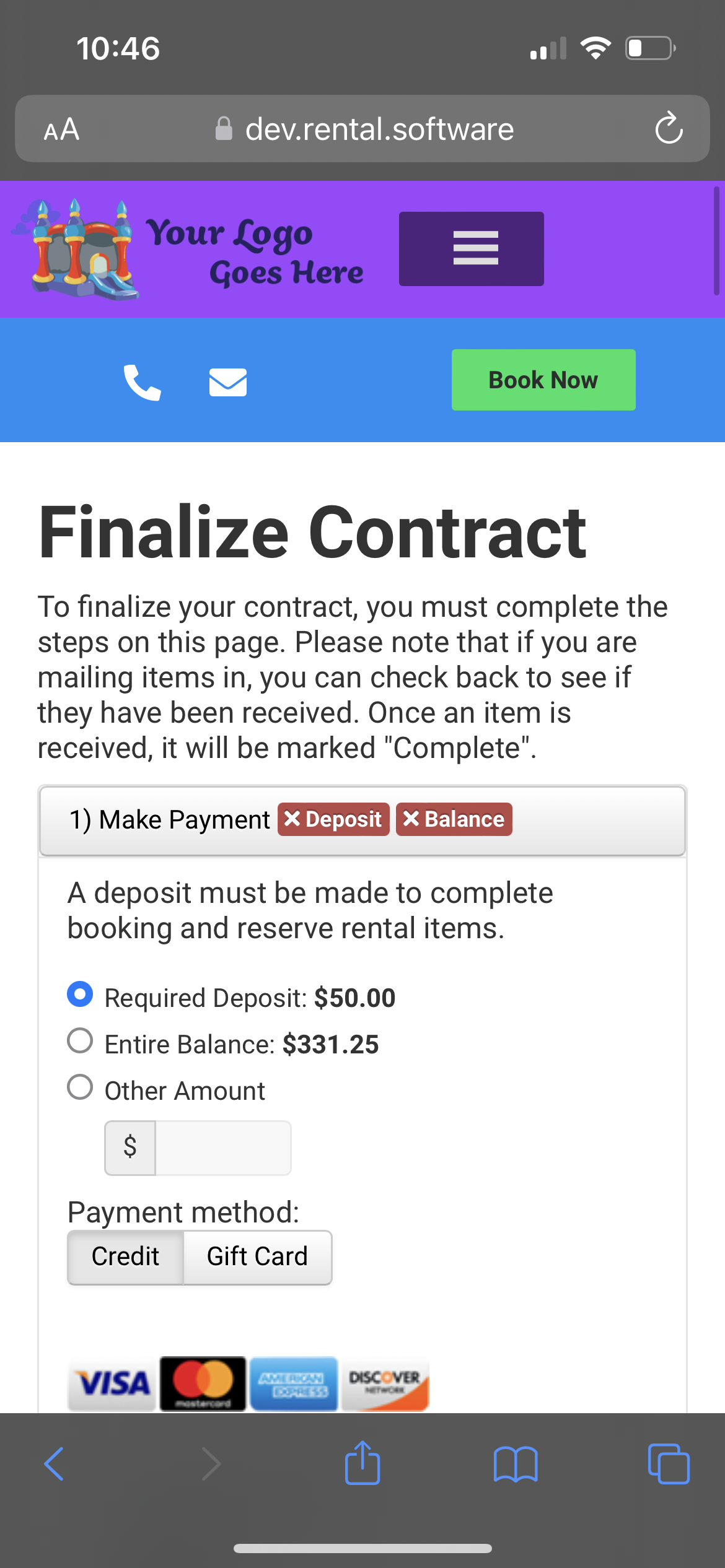Reload the page in Safari
The image size is (725, 1568).
coord(669,129)
